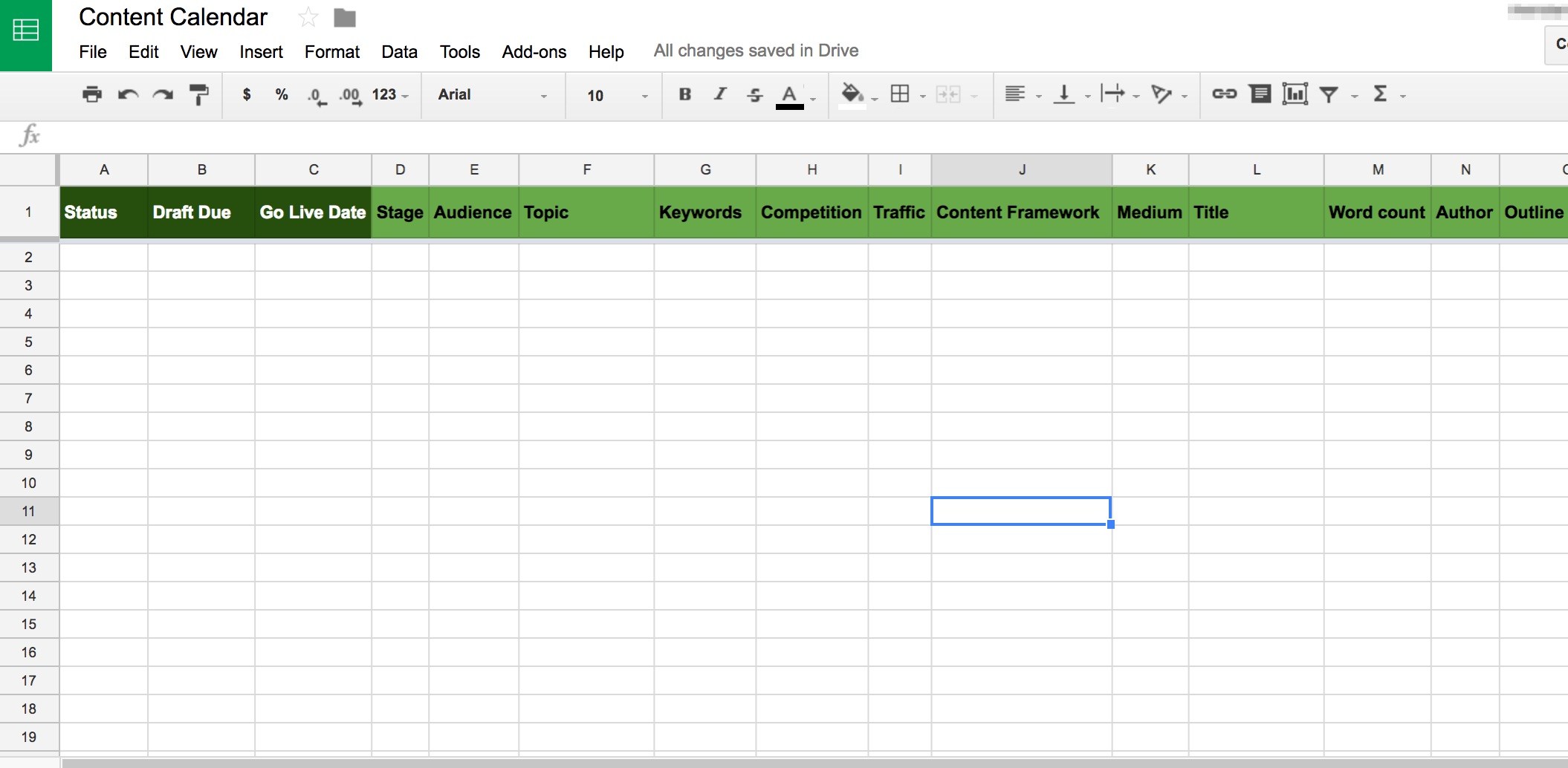Expand the borders dropdown arrow

[x=923, y=96]
